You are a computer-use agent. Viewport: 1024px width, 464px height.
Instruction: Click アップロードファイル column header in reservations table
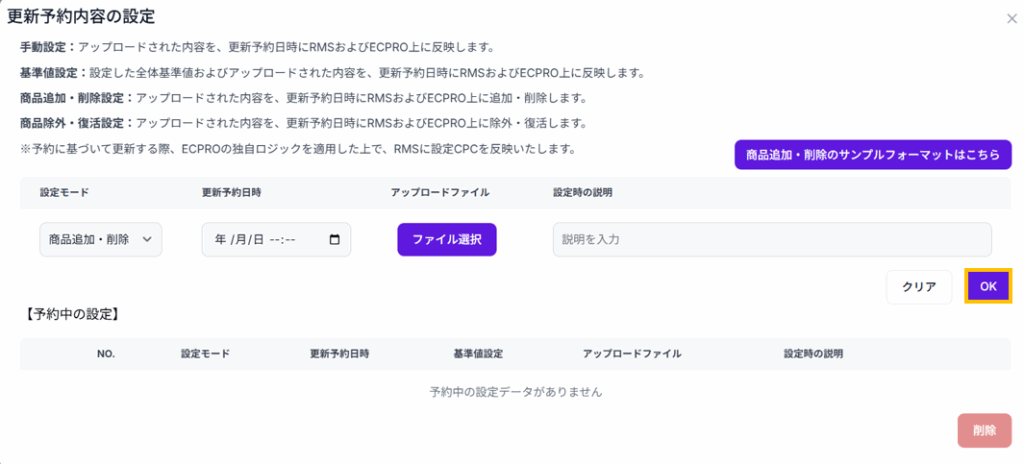coord(632,354)
